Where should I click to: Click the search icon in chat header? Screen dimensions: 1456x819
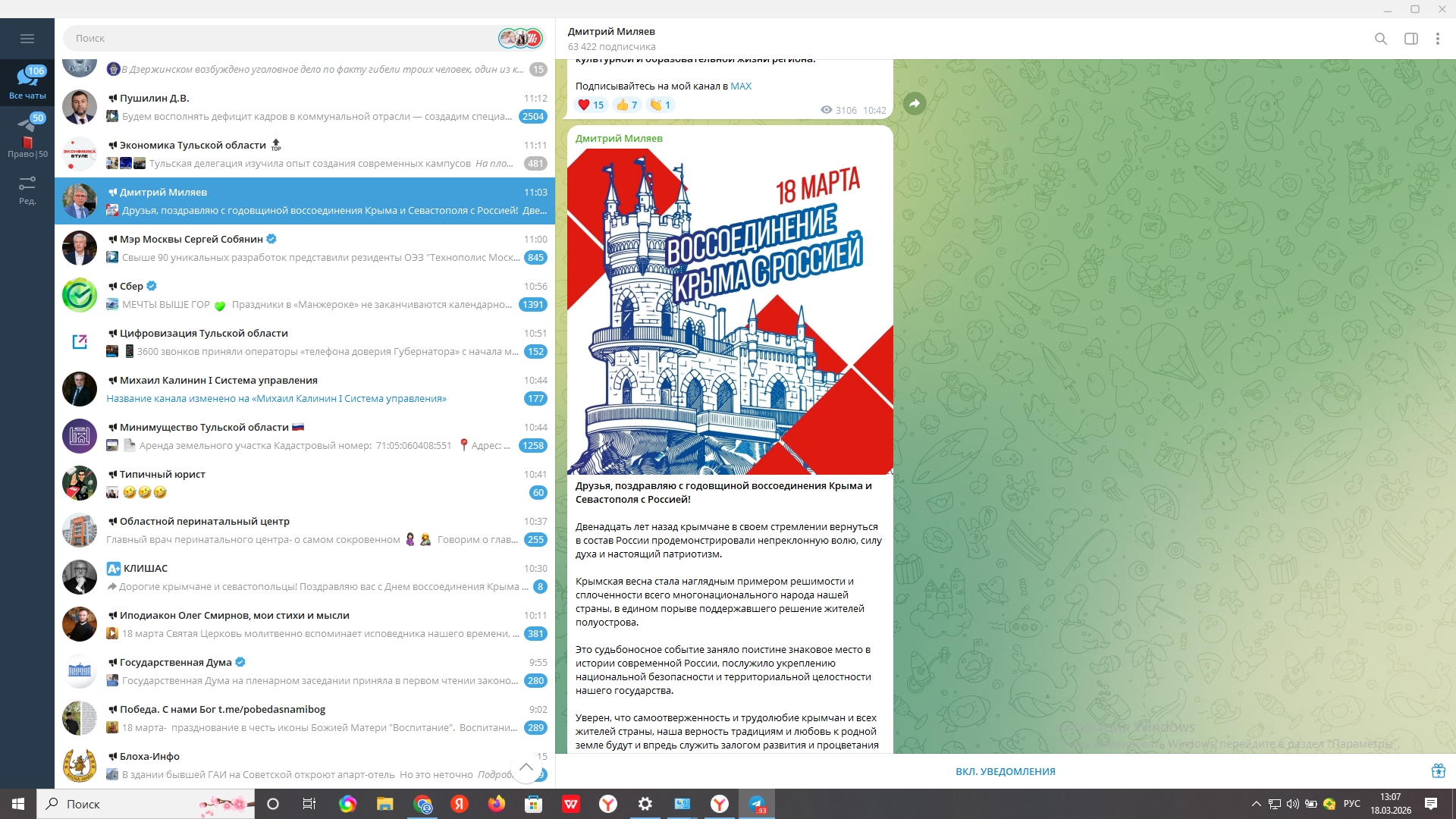pyautogui.click(x=1380, y=39)
